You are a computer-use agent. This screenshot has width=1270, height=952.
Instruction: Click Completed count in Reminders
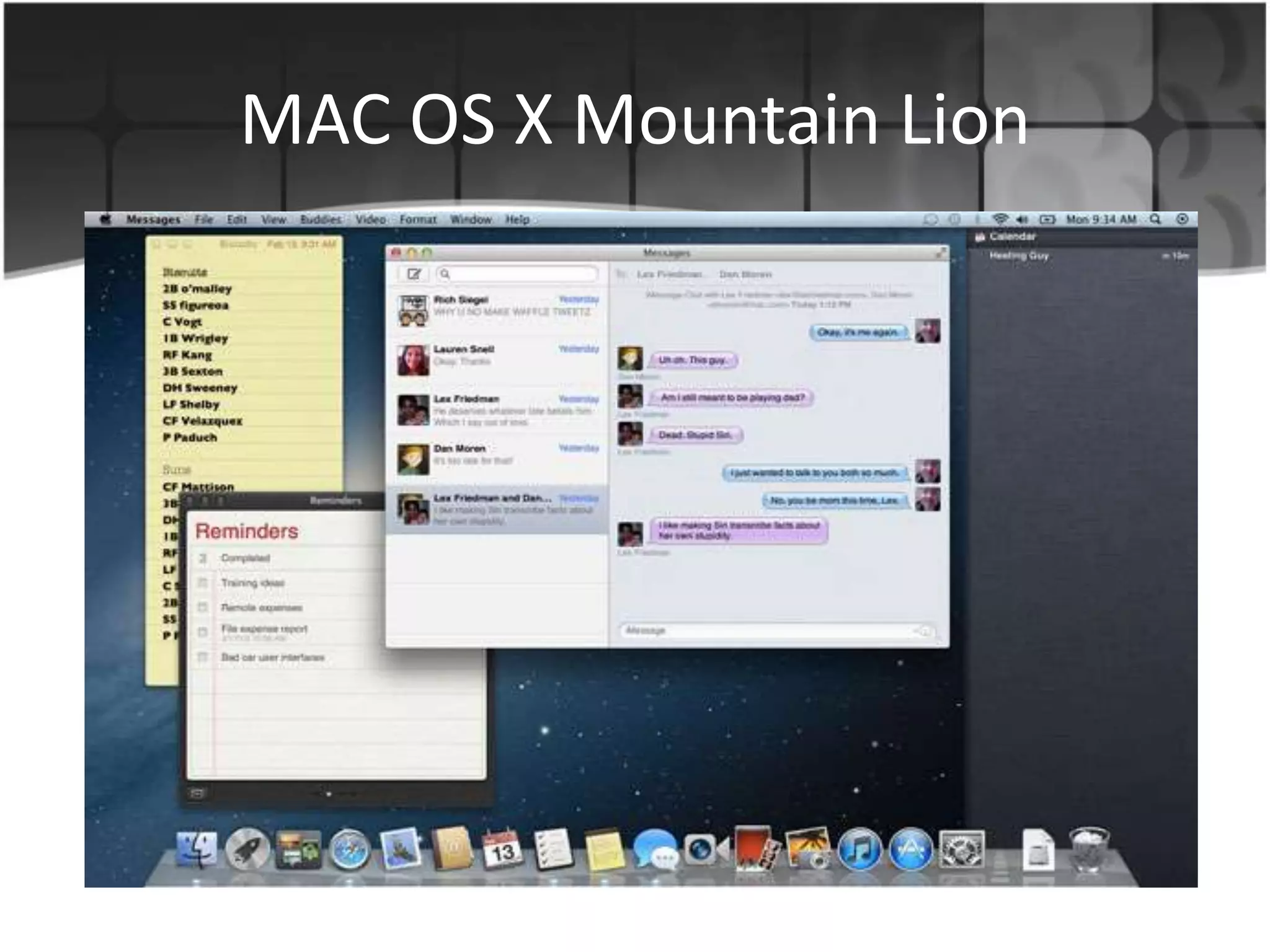[202, 558]
